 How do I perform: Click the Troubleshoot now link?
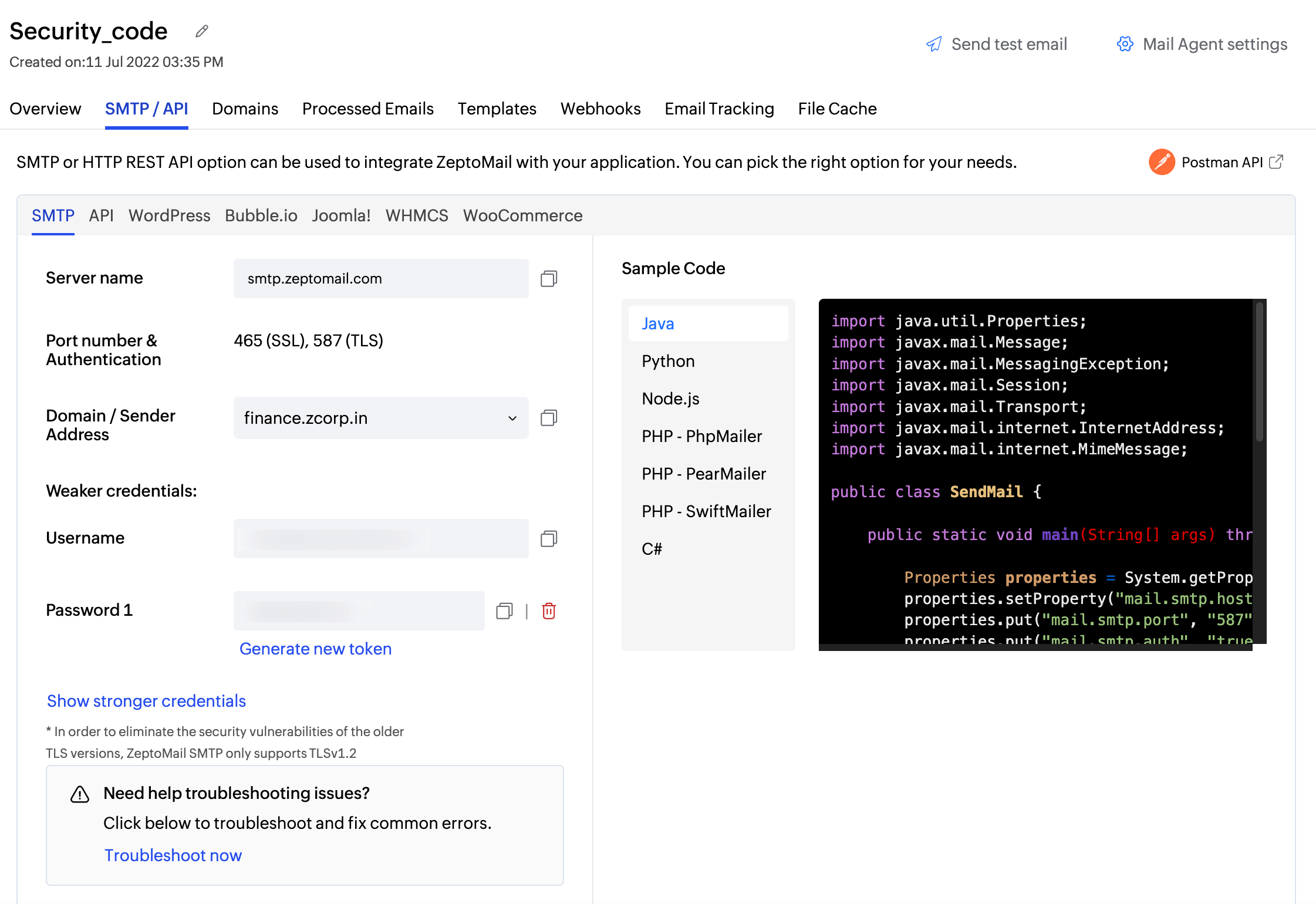173,855
